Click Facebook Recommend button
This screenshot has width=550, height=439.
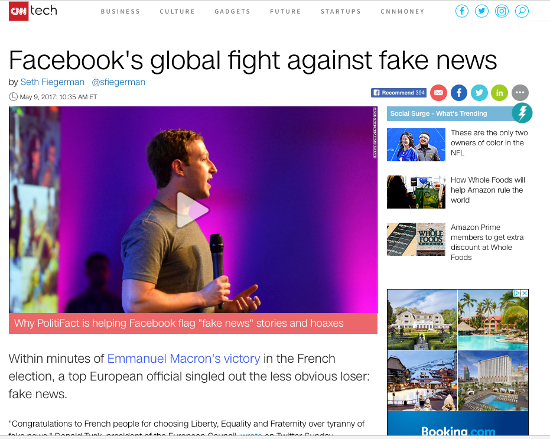point(399,93)
